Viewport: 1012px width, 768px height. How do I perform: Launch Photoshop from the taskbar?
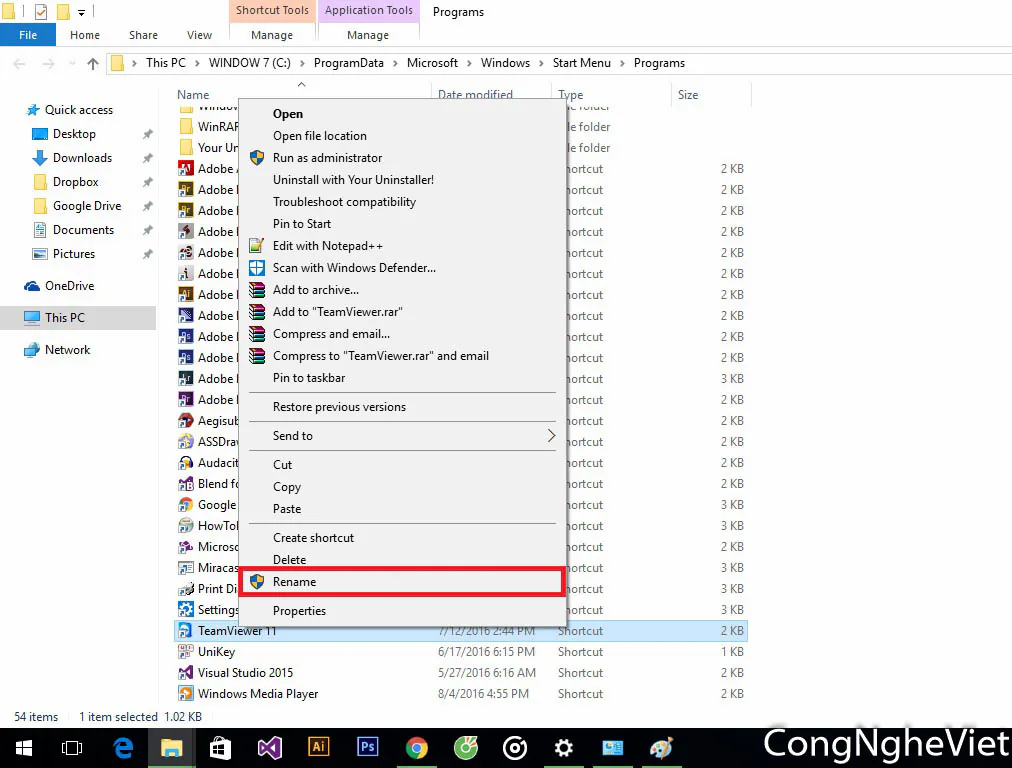coord(368,746)
